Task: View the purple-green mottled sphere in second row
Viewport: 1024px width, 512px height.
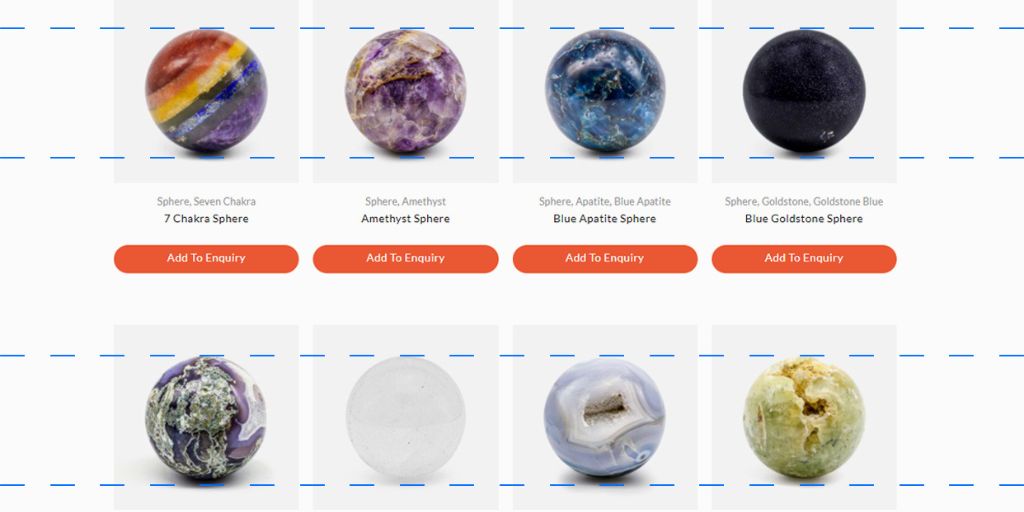Action: point(206,418)
